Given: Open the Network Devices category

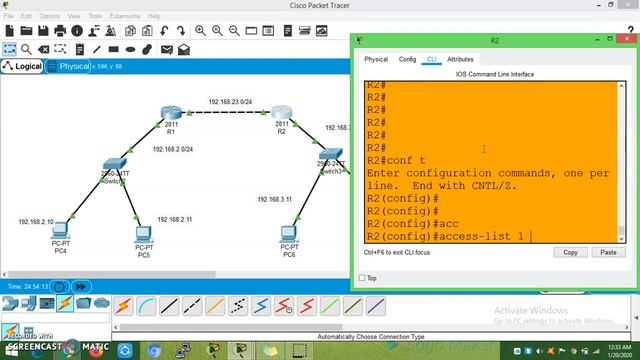Looking at the screenshot, I should [10, 303].
